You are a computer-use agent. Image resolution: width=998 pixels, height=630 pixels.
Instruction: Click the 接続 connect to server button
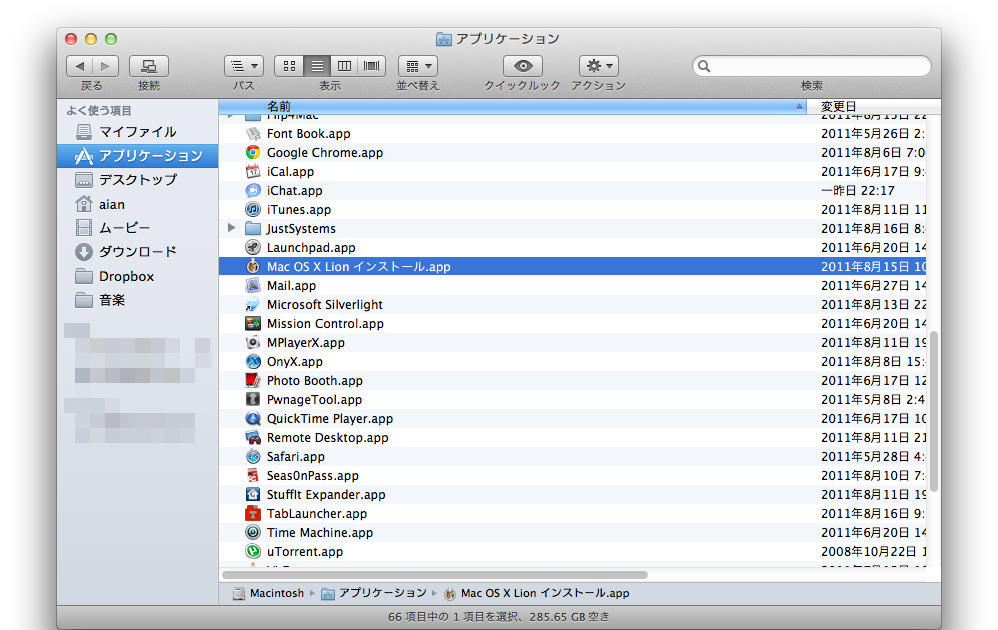click(x=149, y=66)
